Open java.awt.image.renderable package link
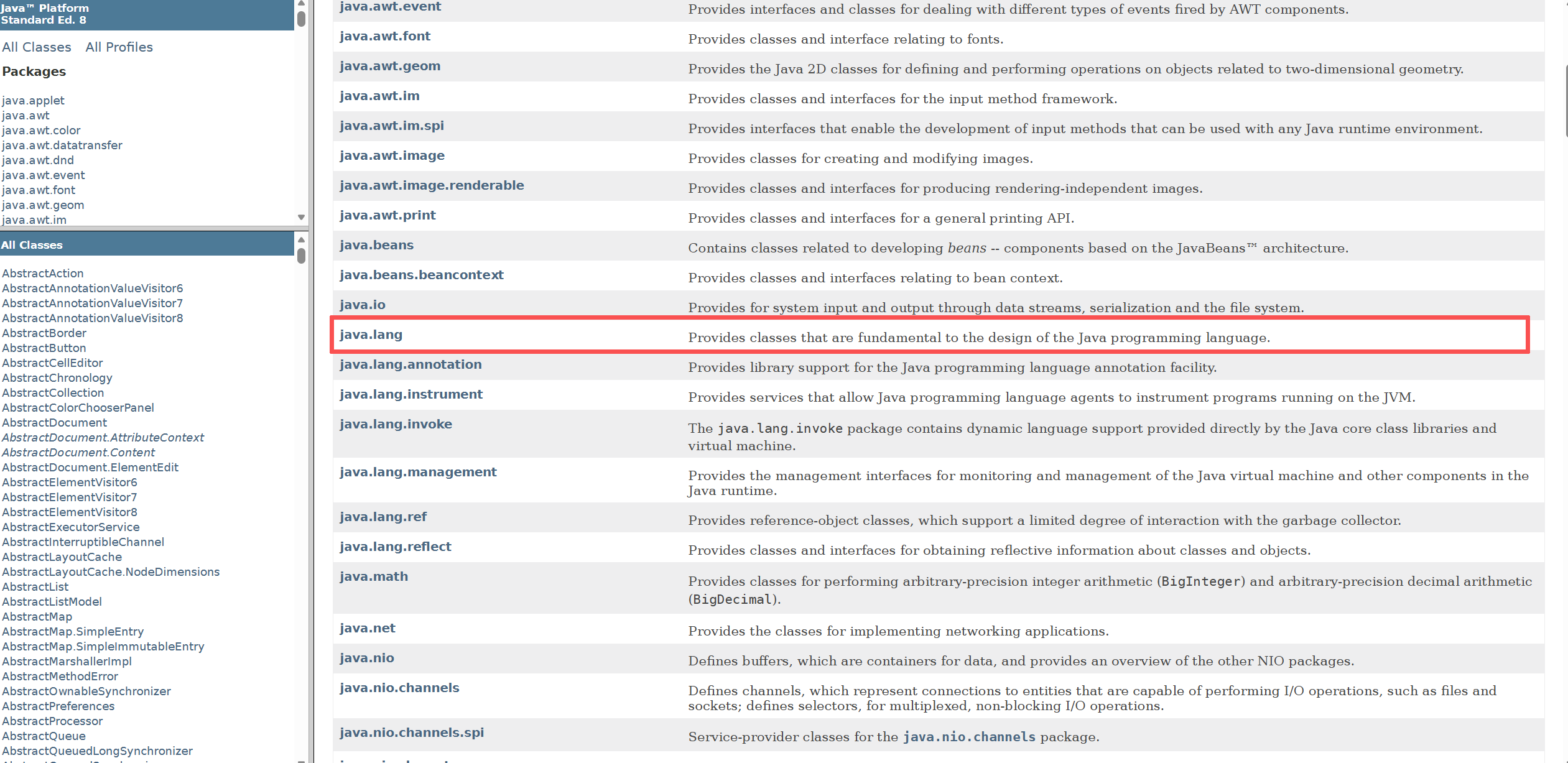 [432, 186]
